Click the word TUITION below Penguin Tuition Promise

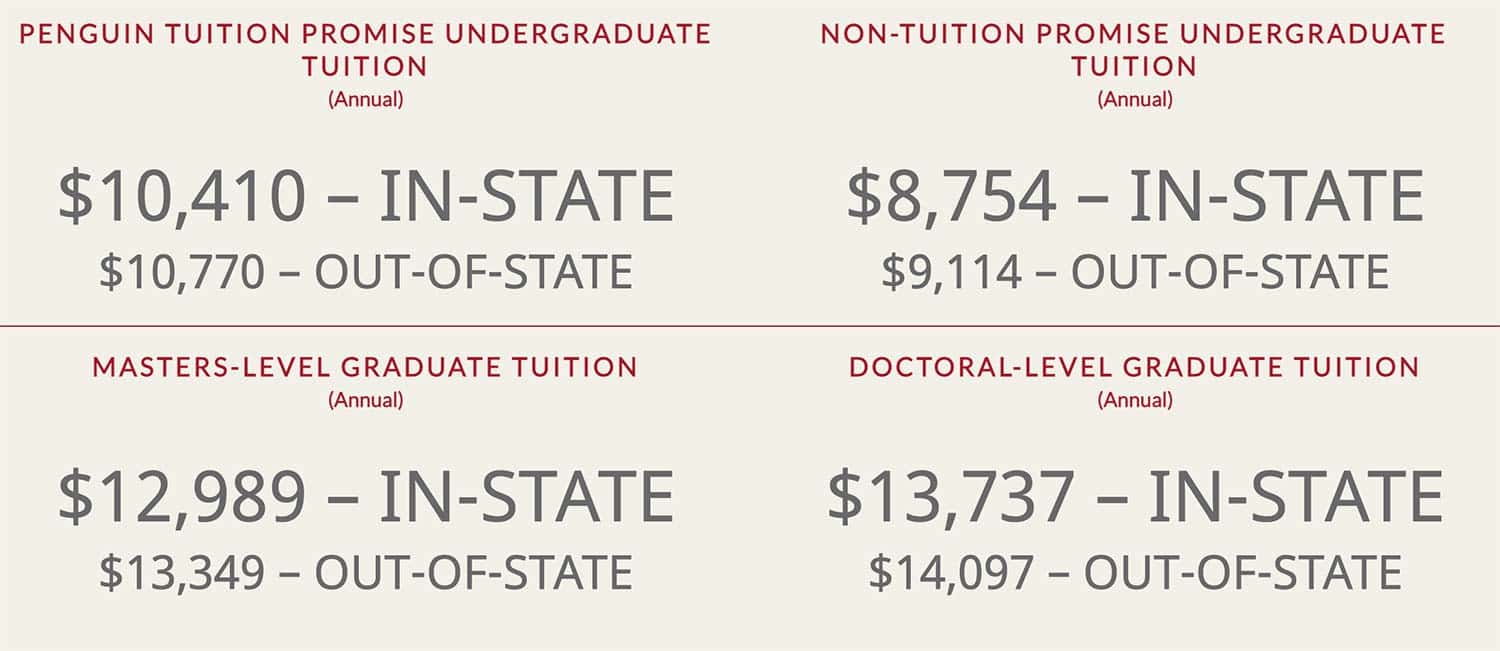(x=365, y=67)
